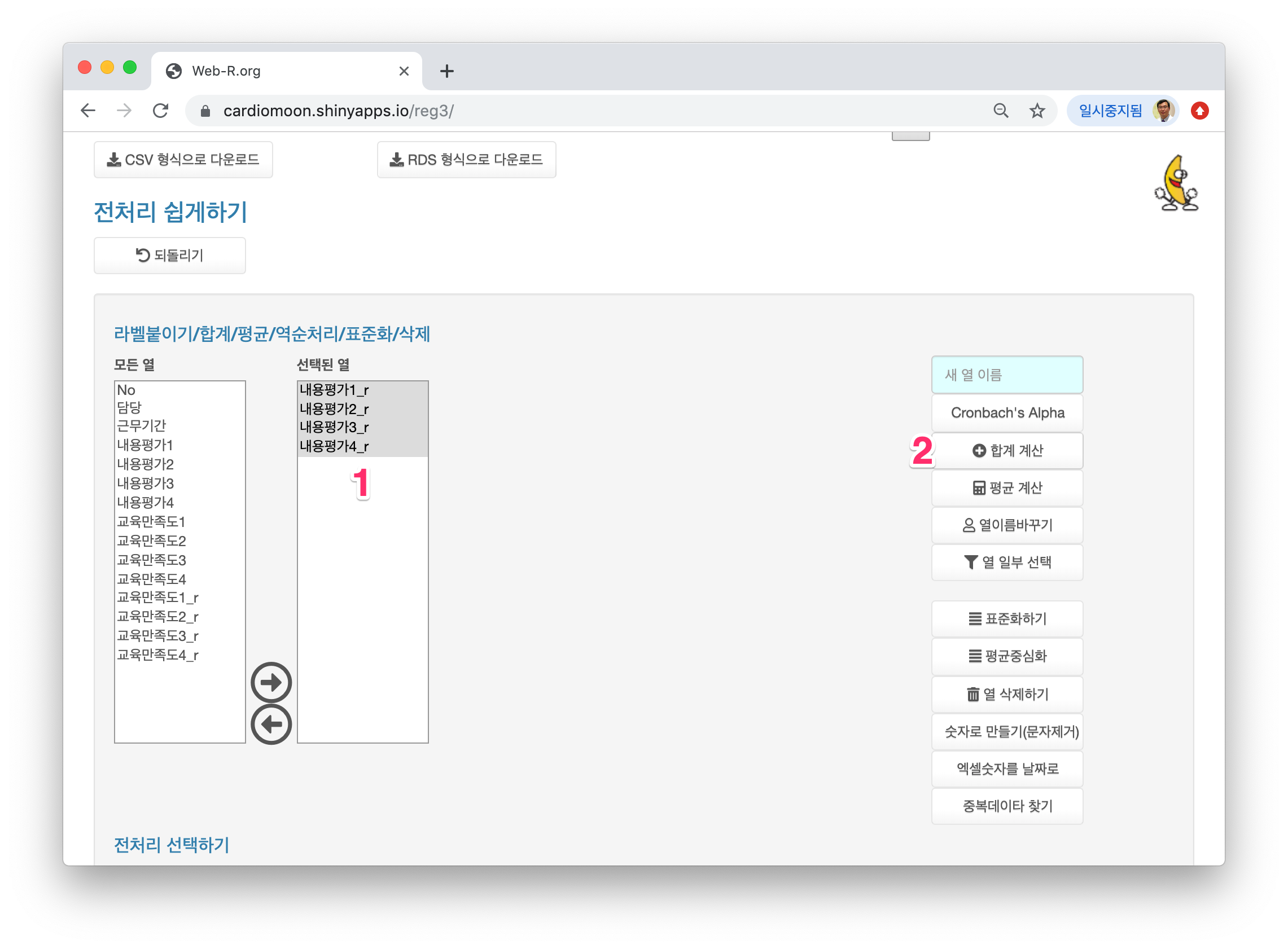Click the left-arrow remove column icon
The height and width of the screenshot is (949, 1288).
click(271, 724)
